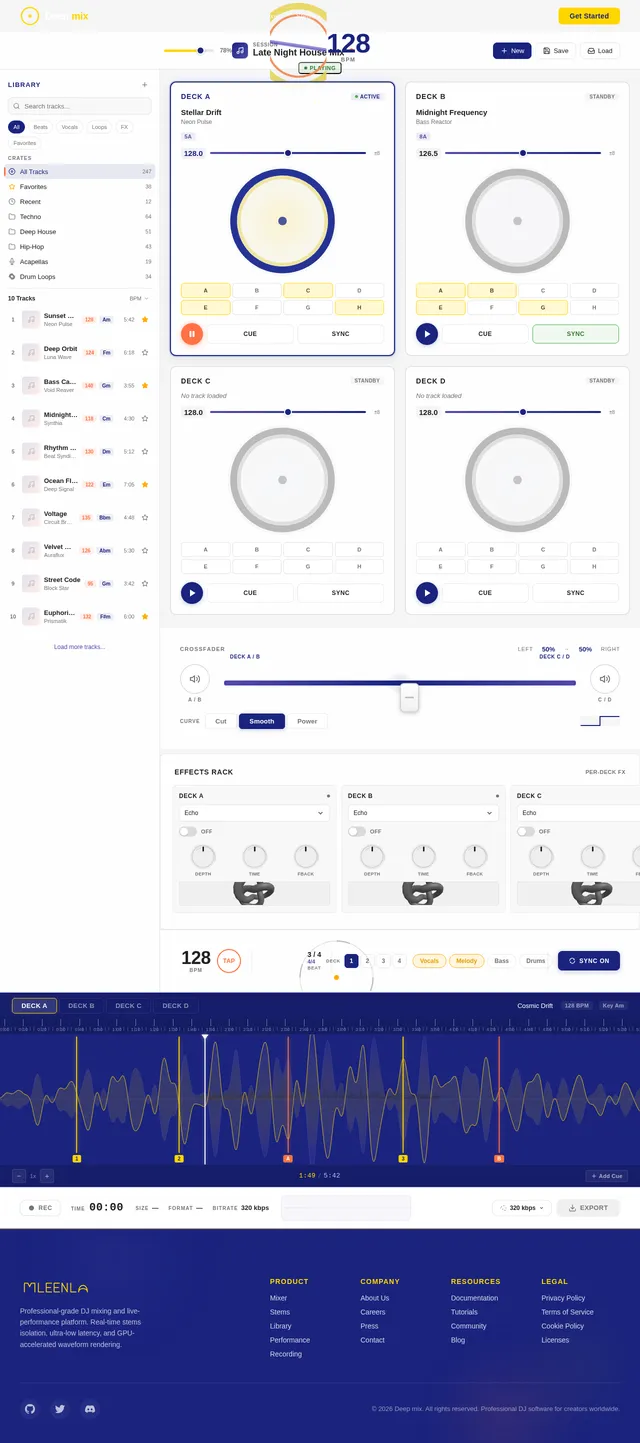This screenshot has width=640, height=1443.
Task: Create a New session
Action: tap(512, 51)
